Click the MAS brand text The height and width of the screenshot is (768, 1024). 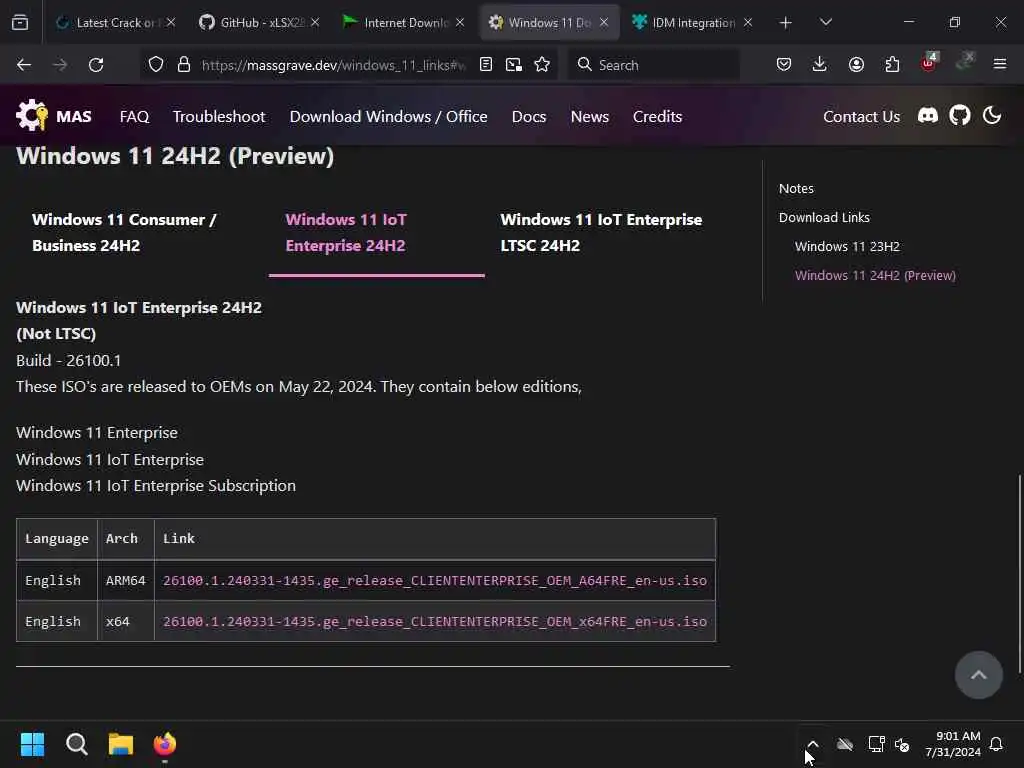(74, 116)
